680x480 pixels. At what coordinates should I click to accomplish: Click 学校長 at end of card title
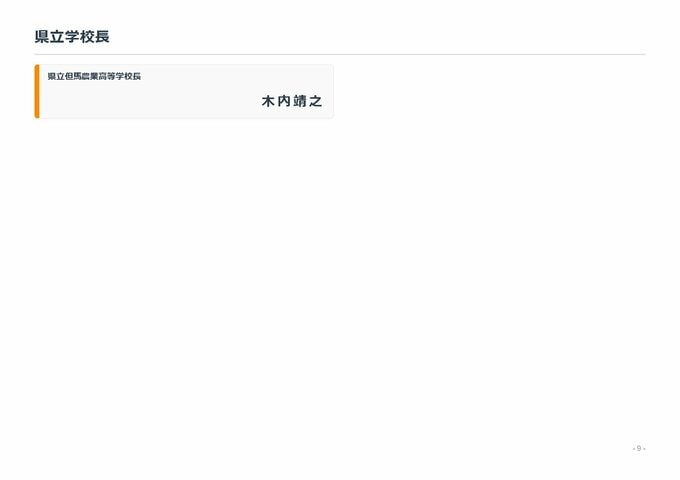(x=128, y=76)
